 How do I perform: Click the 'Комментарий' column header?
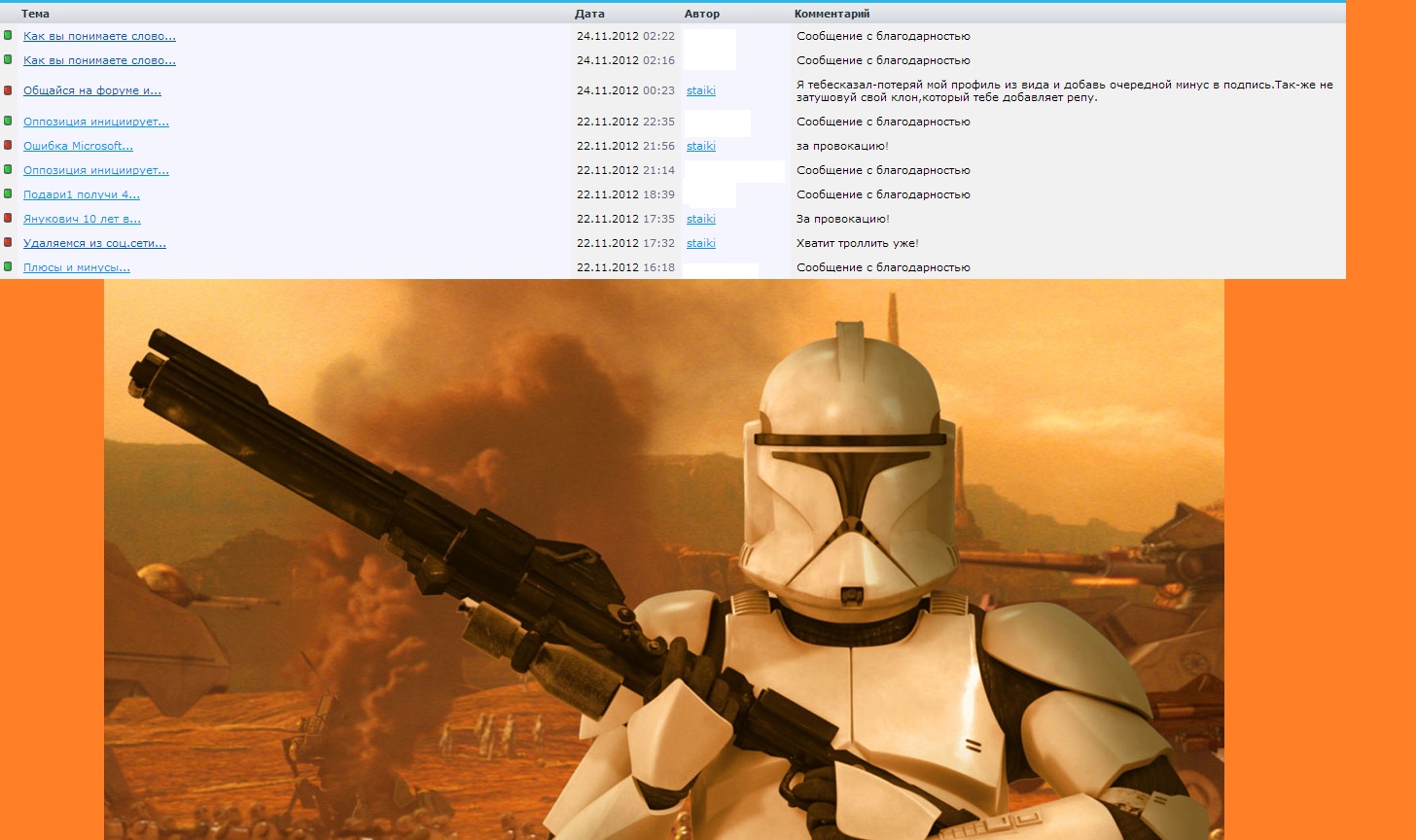point(832,14)
